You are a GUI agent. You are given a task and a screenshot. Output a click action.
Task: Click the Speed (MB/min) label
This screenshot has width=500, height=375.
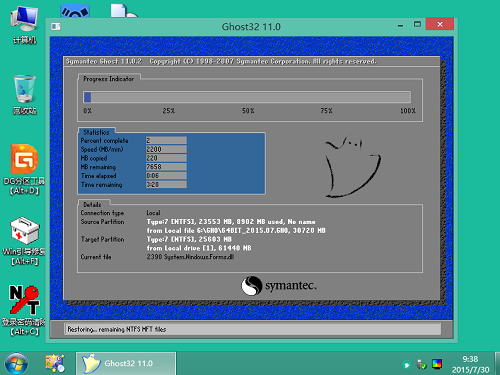coord(102,149)
